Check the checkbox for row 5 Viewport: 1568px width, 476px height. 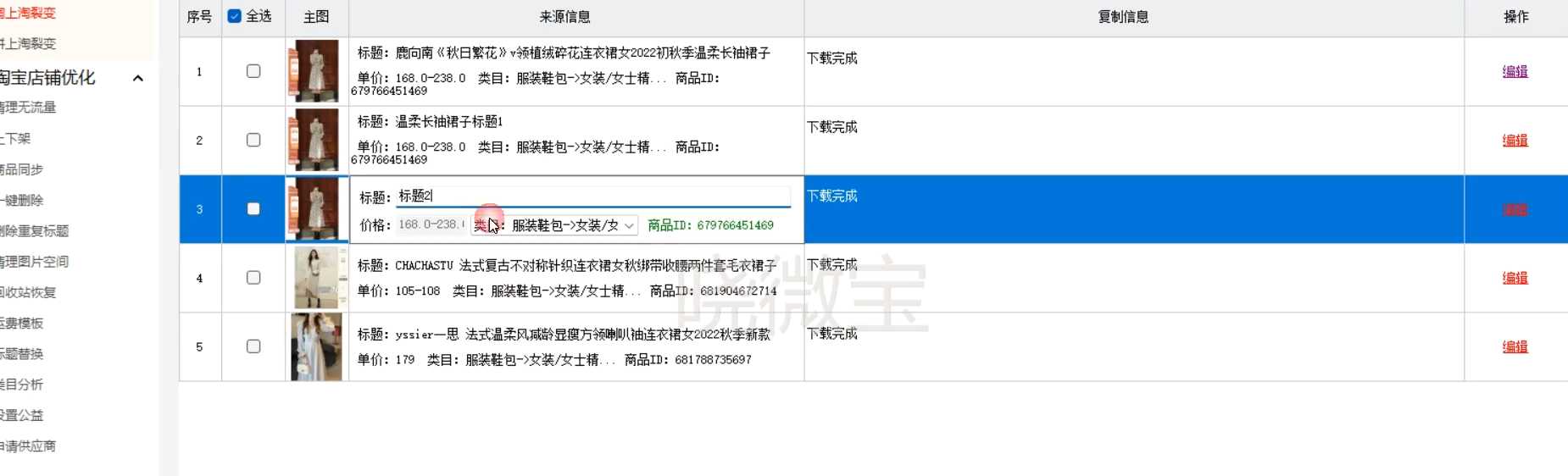click(253, 346)
